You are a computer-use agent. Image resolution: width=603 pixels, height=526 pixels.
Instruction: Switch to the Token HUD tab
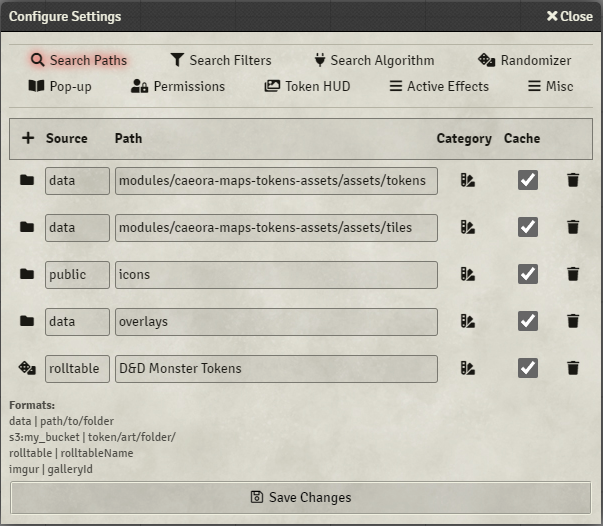(x=307, y=87)
